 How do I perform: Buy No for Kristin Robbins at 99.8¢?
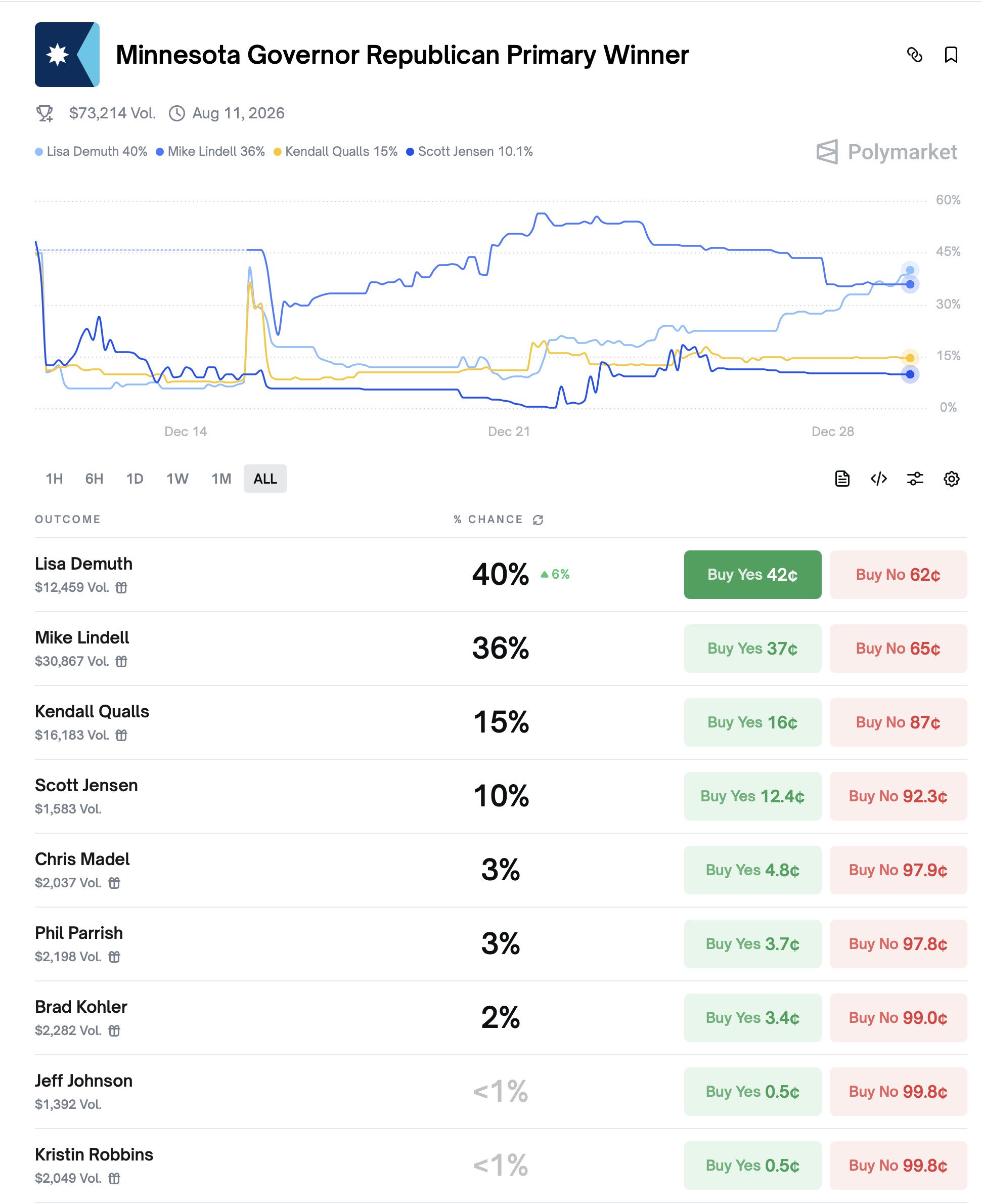tap(898, 1165)
